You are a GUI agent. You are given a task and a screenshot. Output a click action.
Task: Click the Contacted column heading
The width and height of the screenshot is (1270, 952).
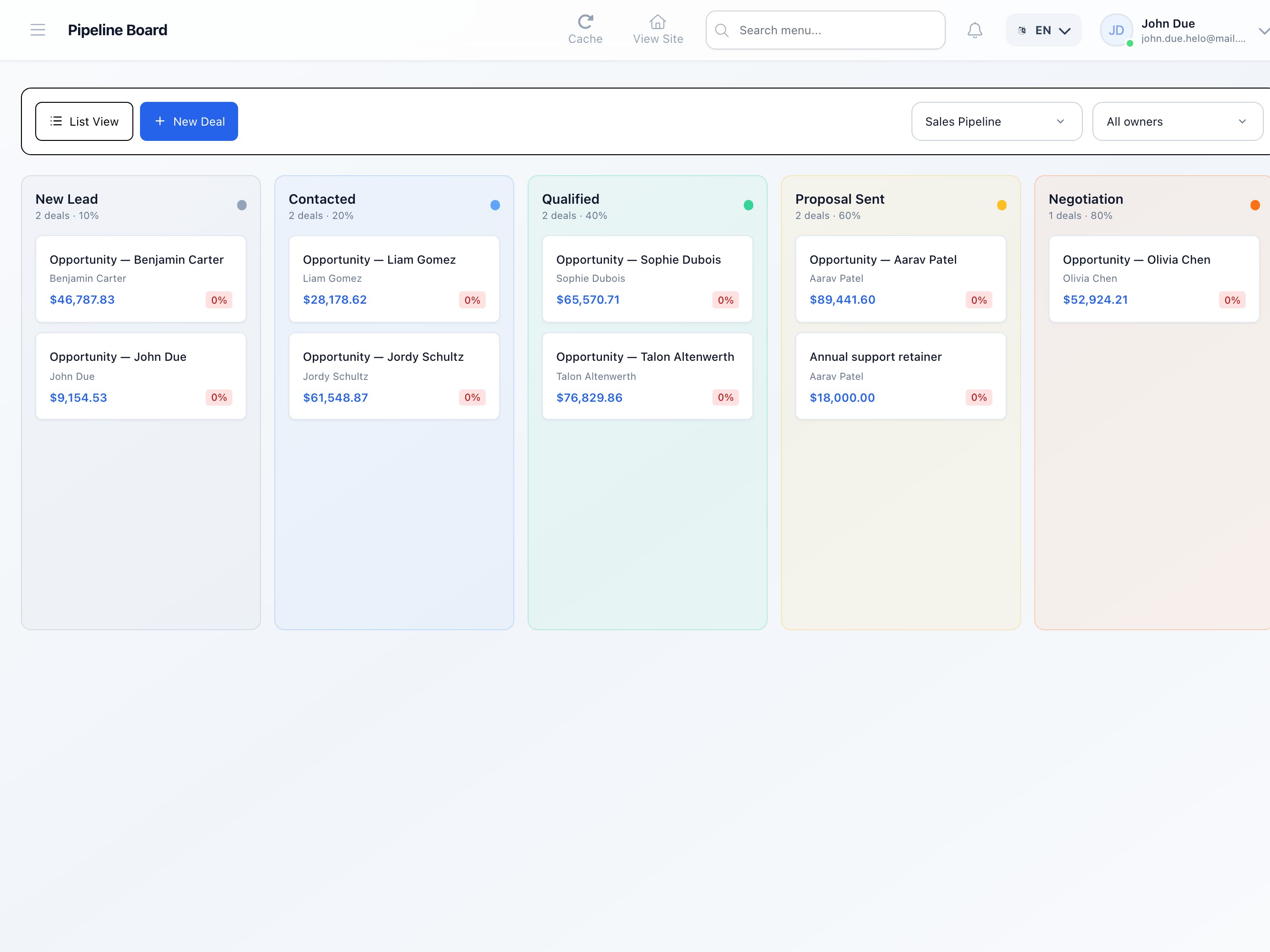coord(322,199)
